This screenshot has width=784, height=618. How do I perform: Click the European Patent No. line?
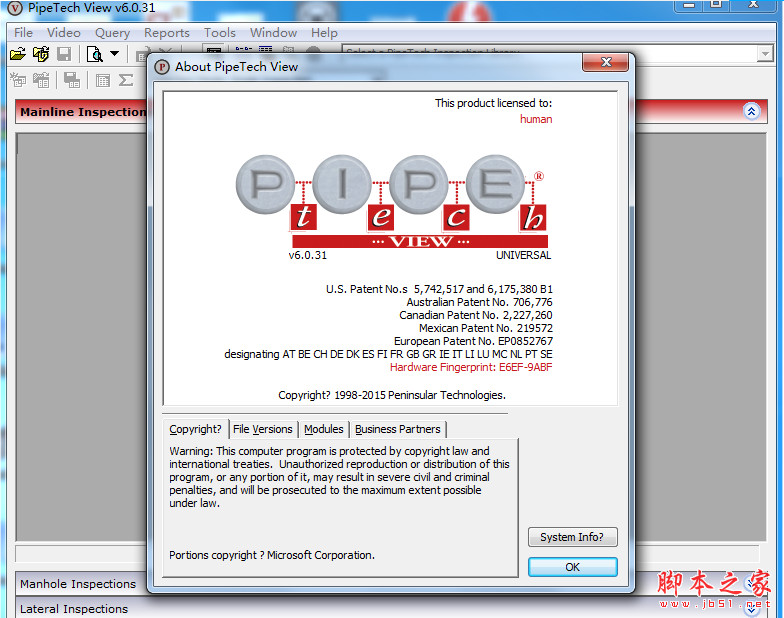(x=473, y=341)
